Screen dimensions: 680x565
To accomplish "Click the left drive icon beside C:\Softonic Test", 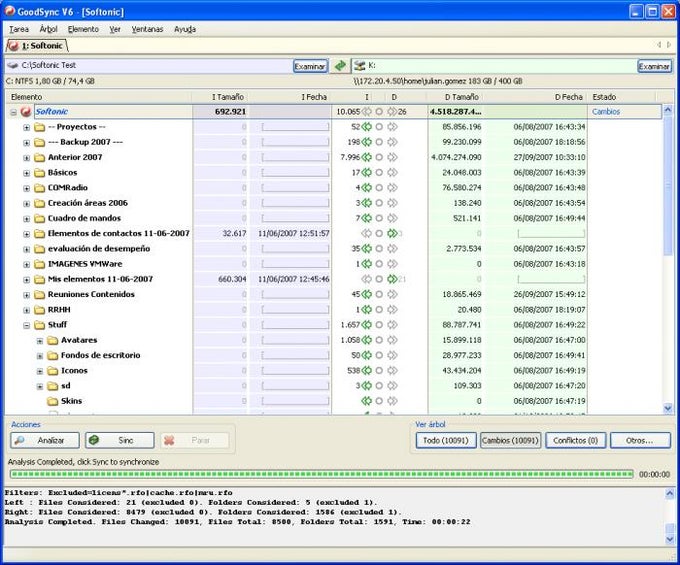I will (x=13, y=65).
